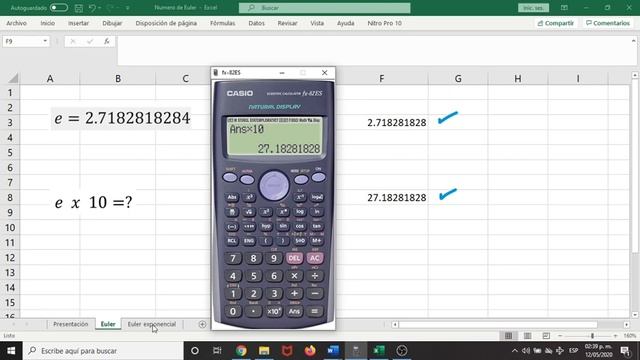Toggle the Autoguardado switch

coord(59,8)
